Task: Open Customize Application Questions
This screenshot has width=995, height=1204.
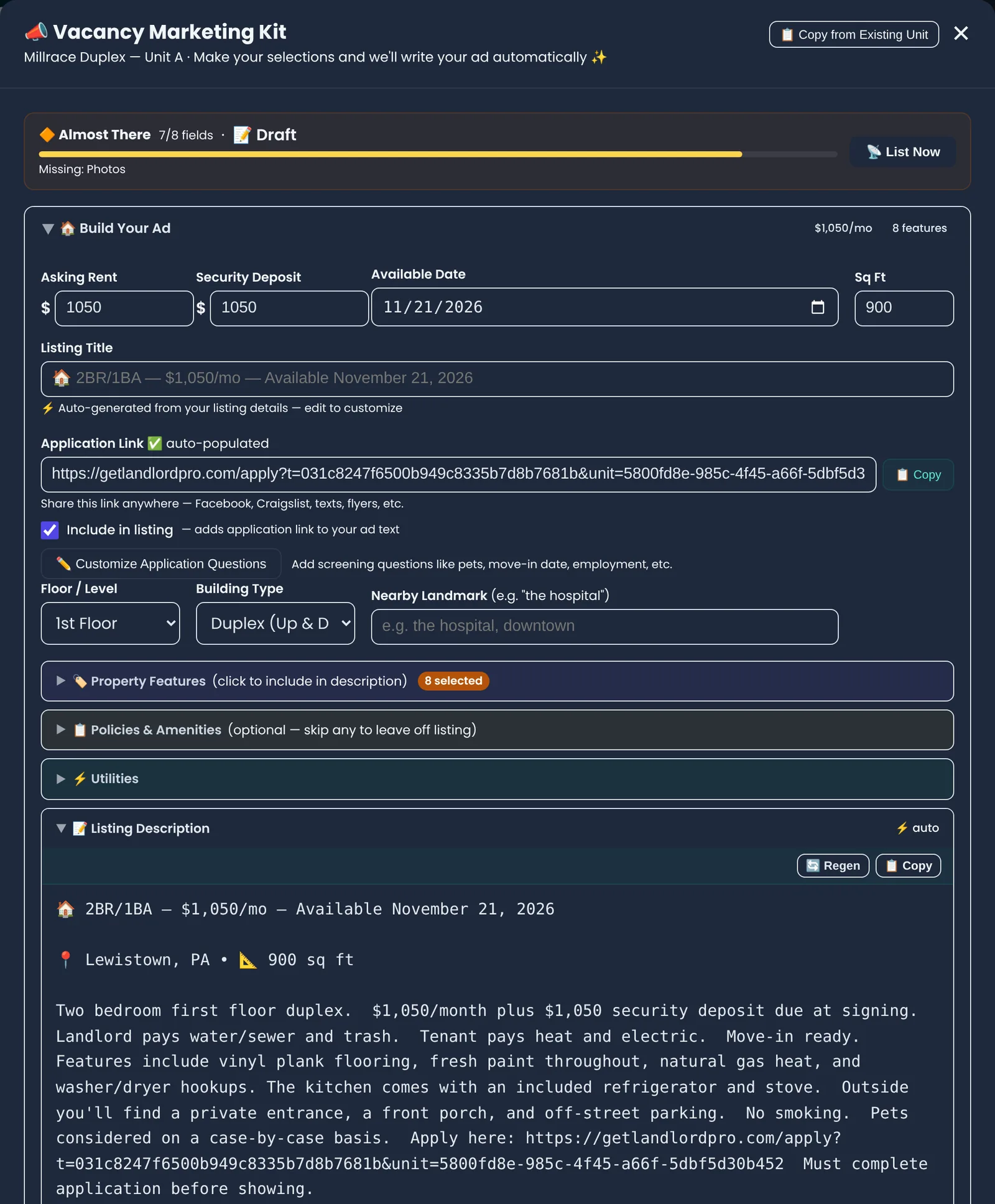Action: pos(161,563)
